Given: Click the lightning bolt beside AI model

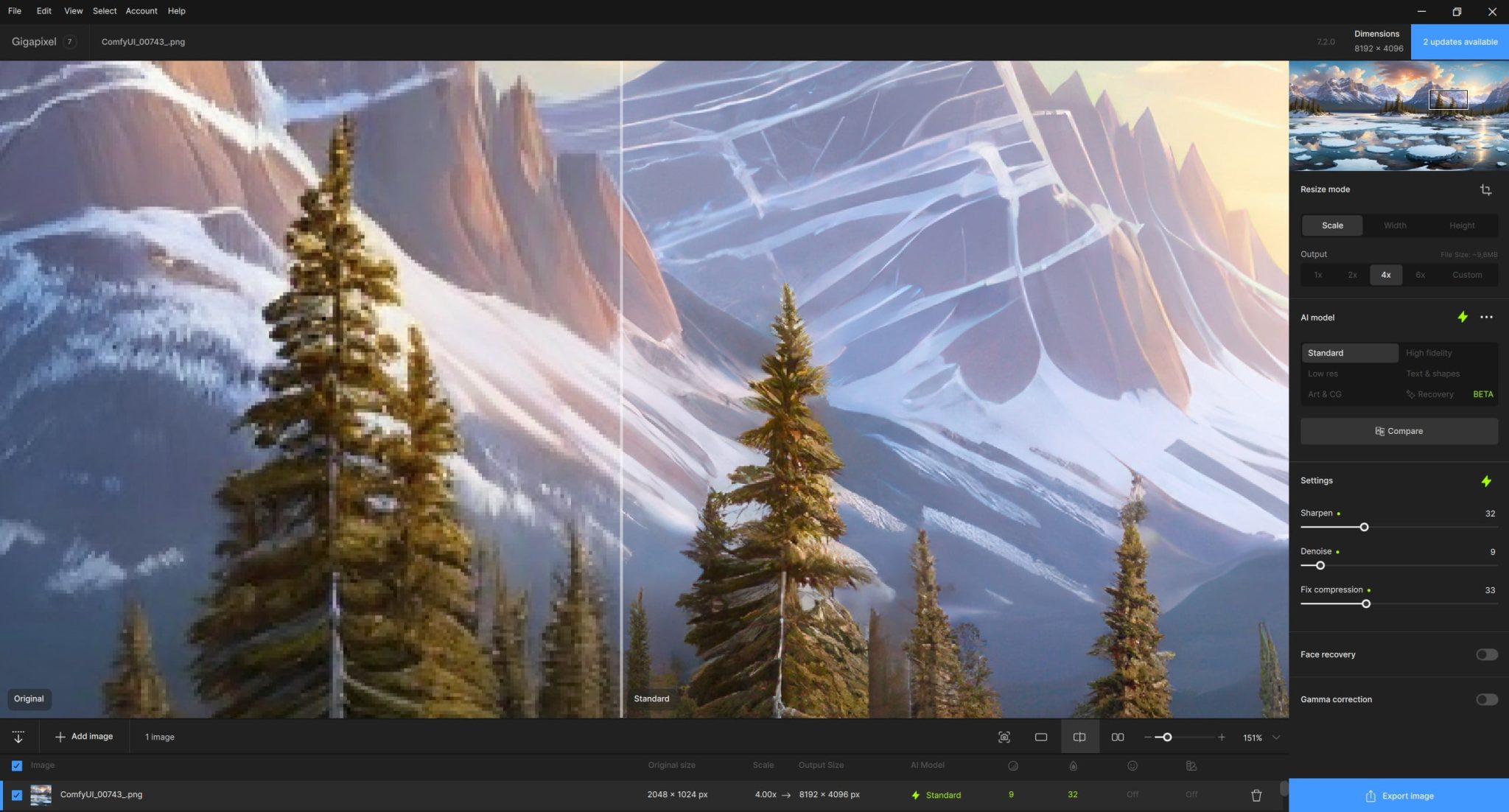Looking at the screenshot, I should [1462, 317].
